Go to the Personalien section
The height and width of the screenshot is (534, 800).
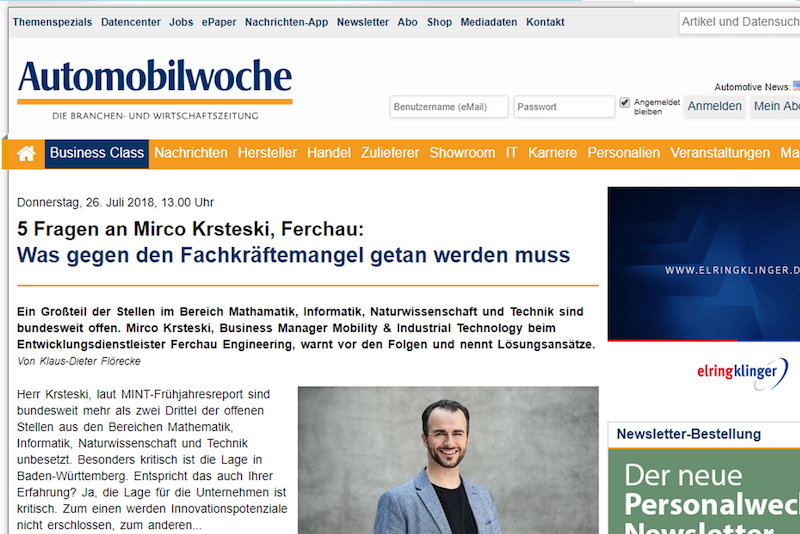623,153
